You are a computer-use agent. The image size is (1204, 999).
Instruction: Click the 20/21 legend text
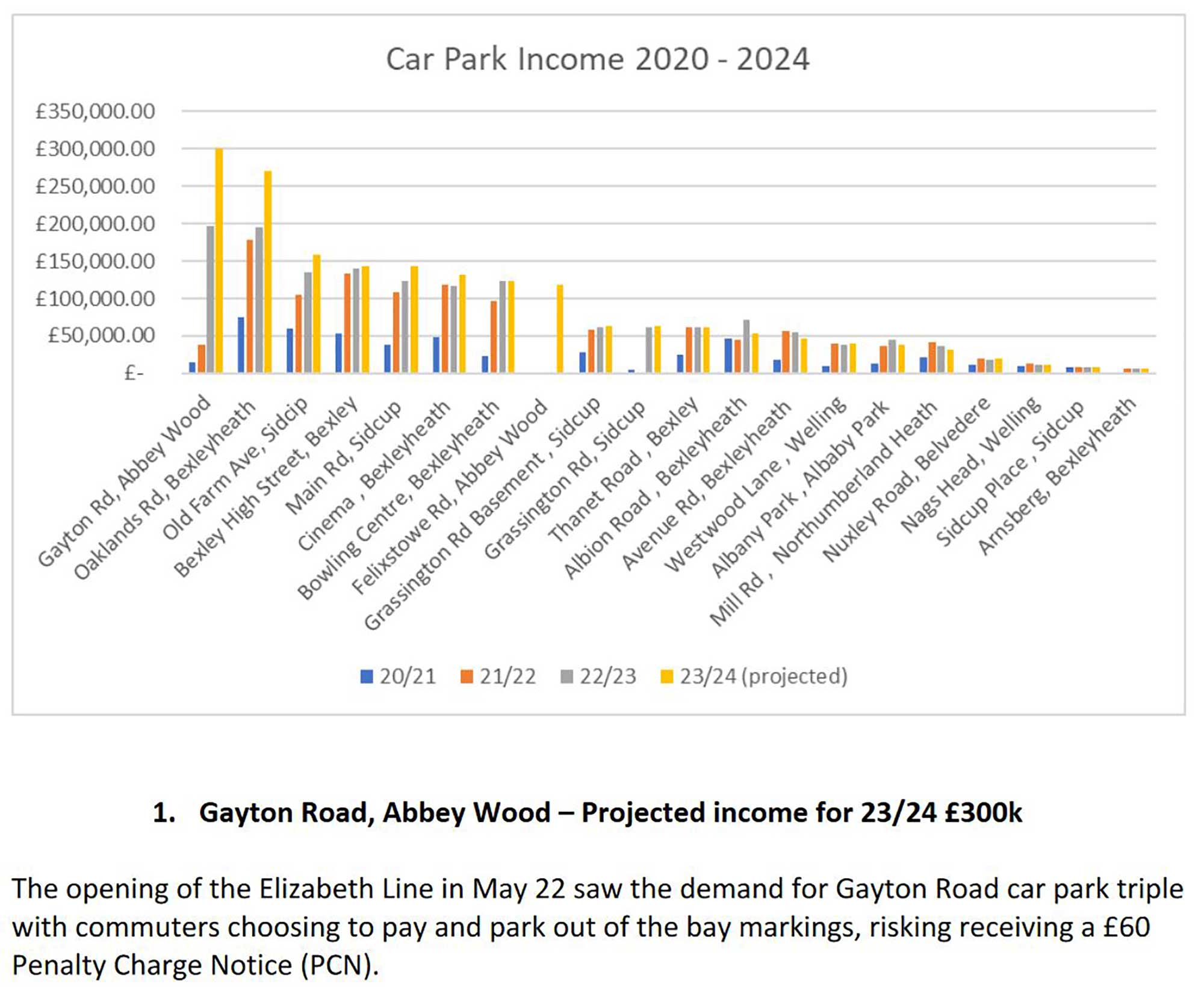click(x=408, y=676)
